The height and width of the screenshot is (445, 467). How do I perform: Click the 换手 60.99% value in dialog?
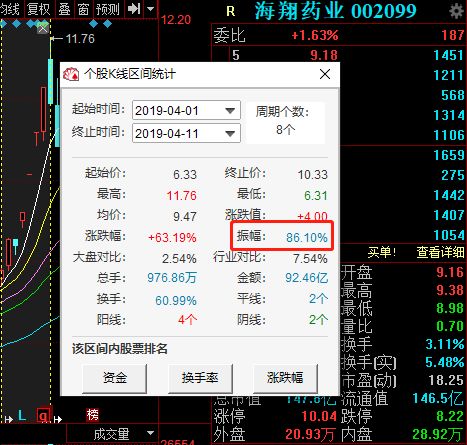tap(176, 301)
